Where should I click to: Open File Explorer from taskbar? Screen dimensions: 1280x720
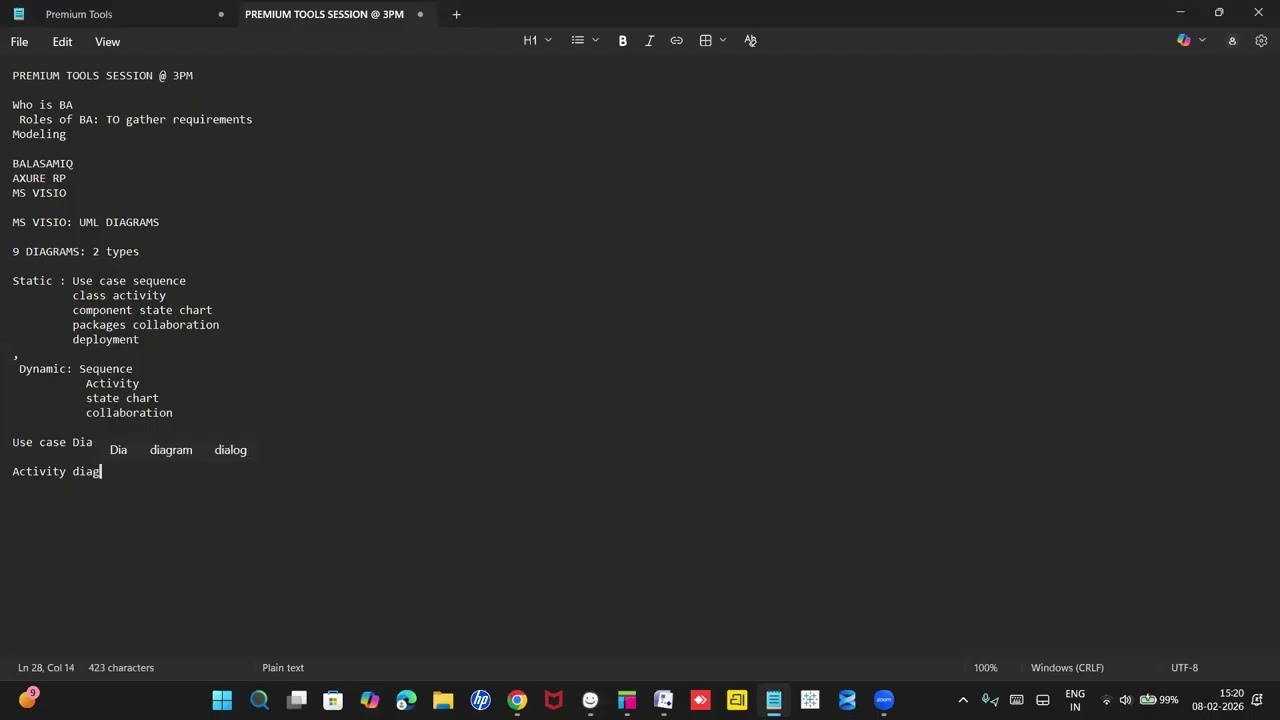(x=443, y=700)
